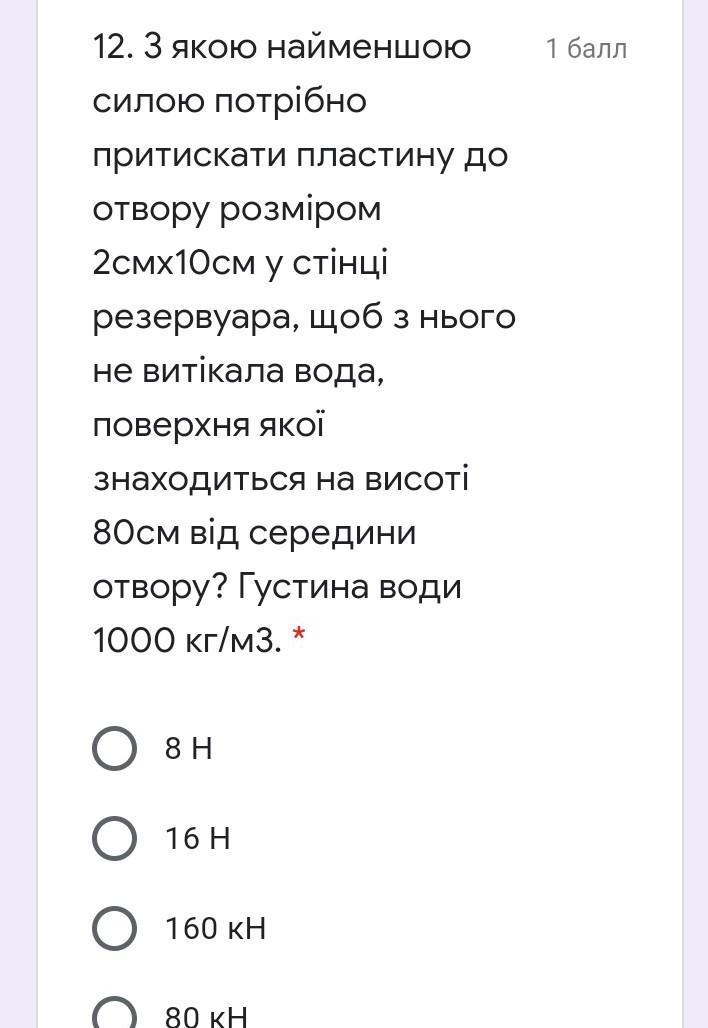Choose the 16 Н radio option circle
Viewport: 708px width, 1028px height.
point(115,839)
